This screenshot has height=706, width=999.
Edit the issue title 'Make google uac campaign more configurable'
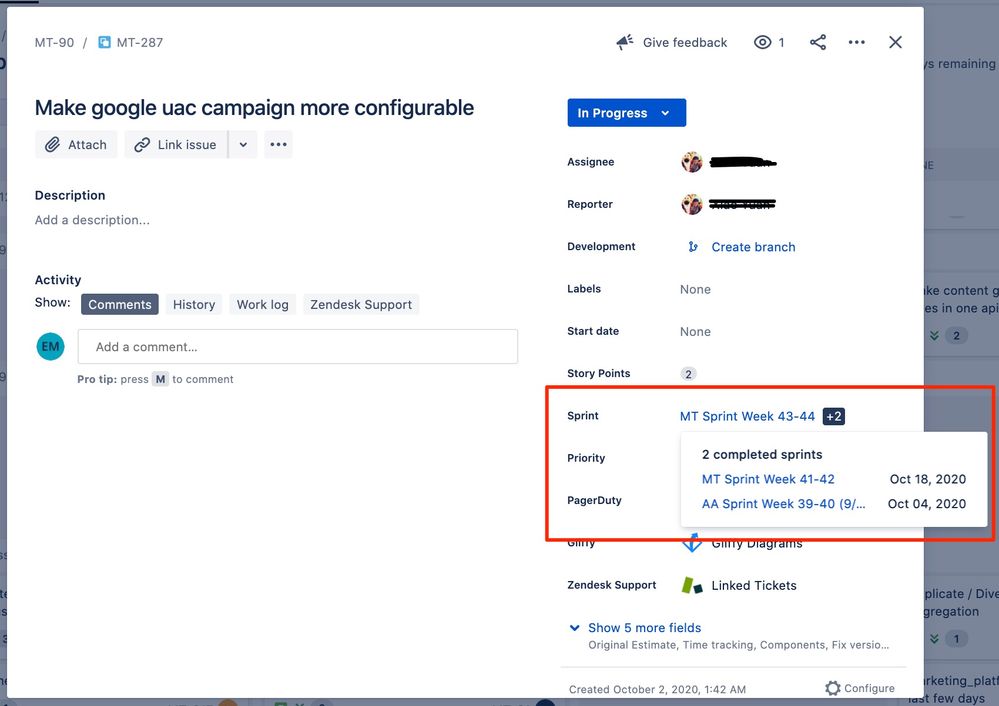tap(254, 108)
